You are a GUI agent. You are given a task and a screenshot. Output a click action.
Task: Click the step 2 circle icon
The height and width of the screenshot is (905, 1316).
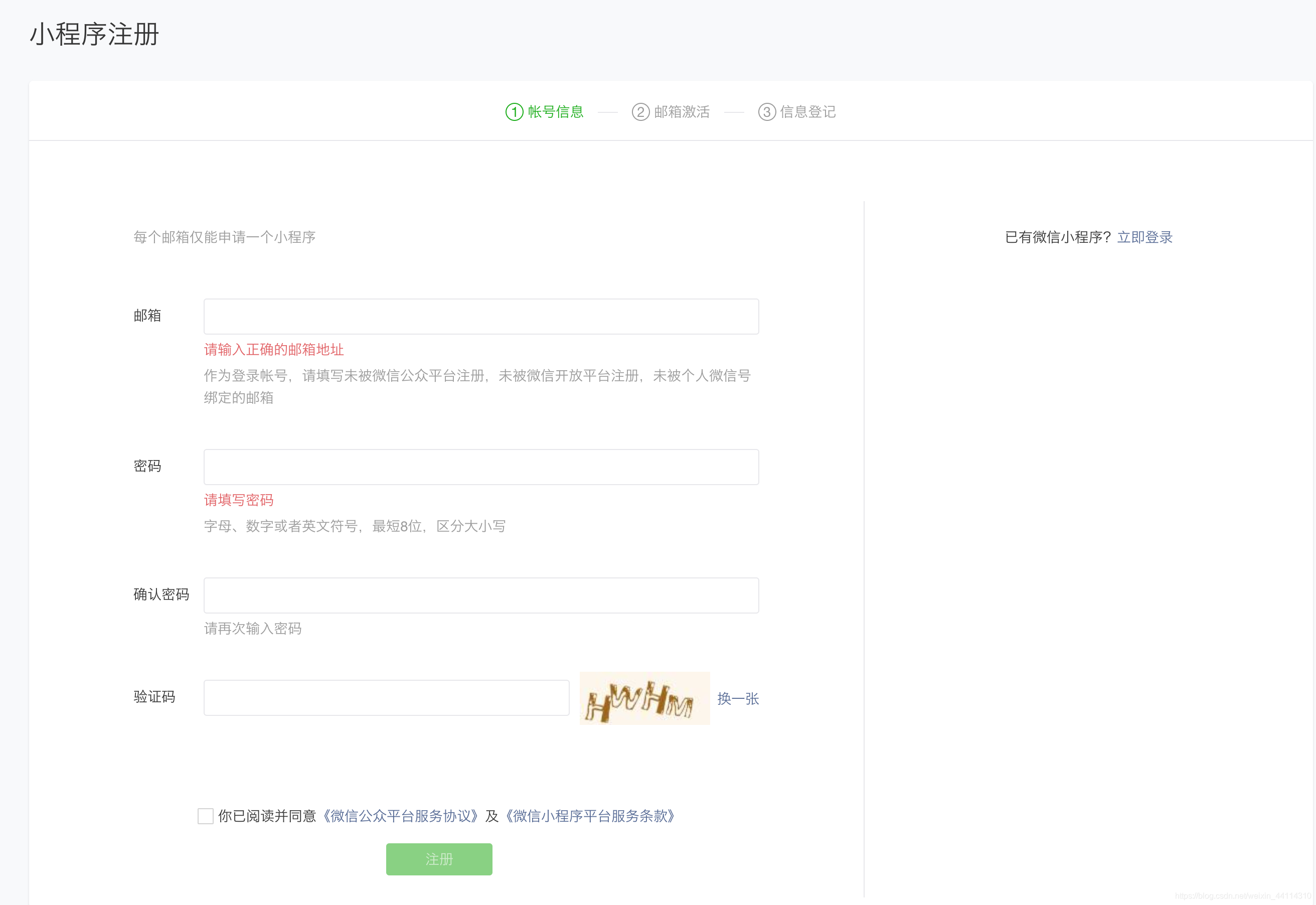pyautogui.click(x=640, y=112)
